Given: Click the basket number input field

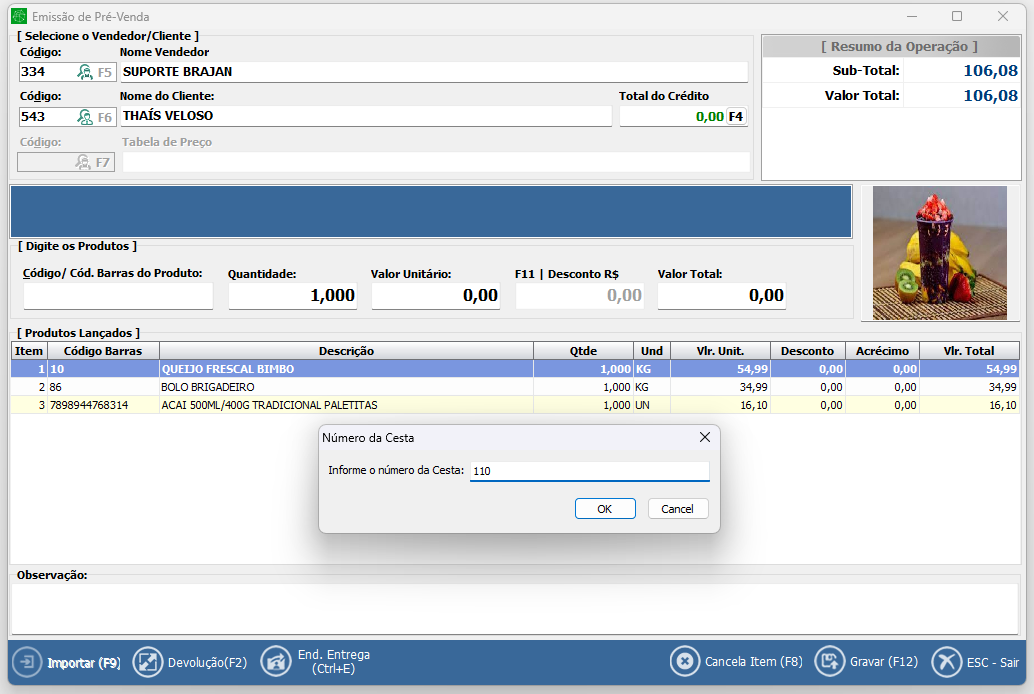Looking at the screenshot, I should (589, 471).
